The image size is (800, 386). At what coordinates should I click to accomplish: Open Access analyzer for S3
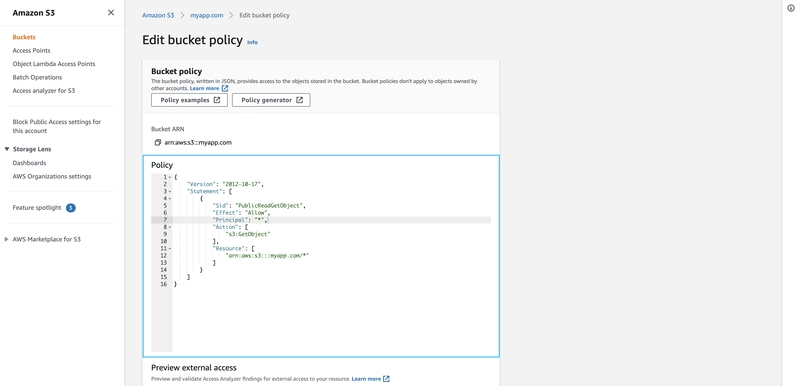click(44, 91)
